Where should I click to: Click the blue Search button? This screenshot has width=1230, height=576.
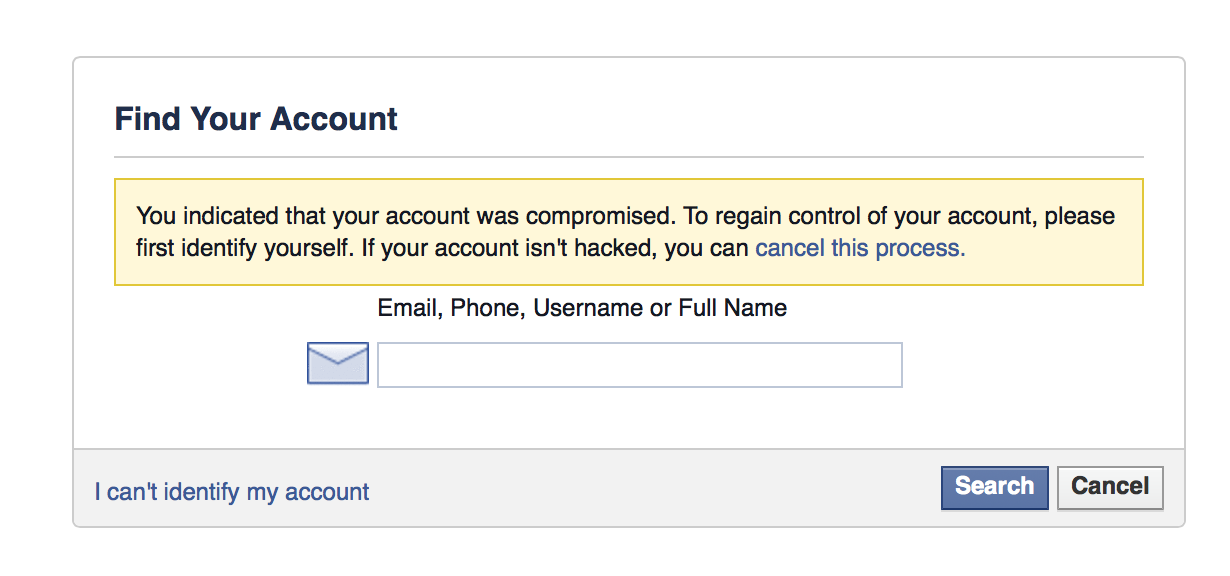click(994, 488)
